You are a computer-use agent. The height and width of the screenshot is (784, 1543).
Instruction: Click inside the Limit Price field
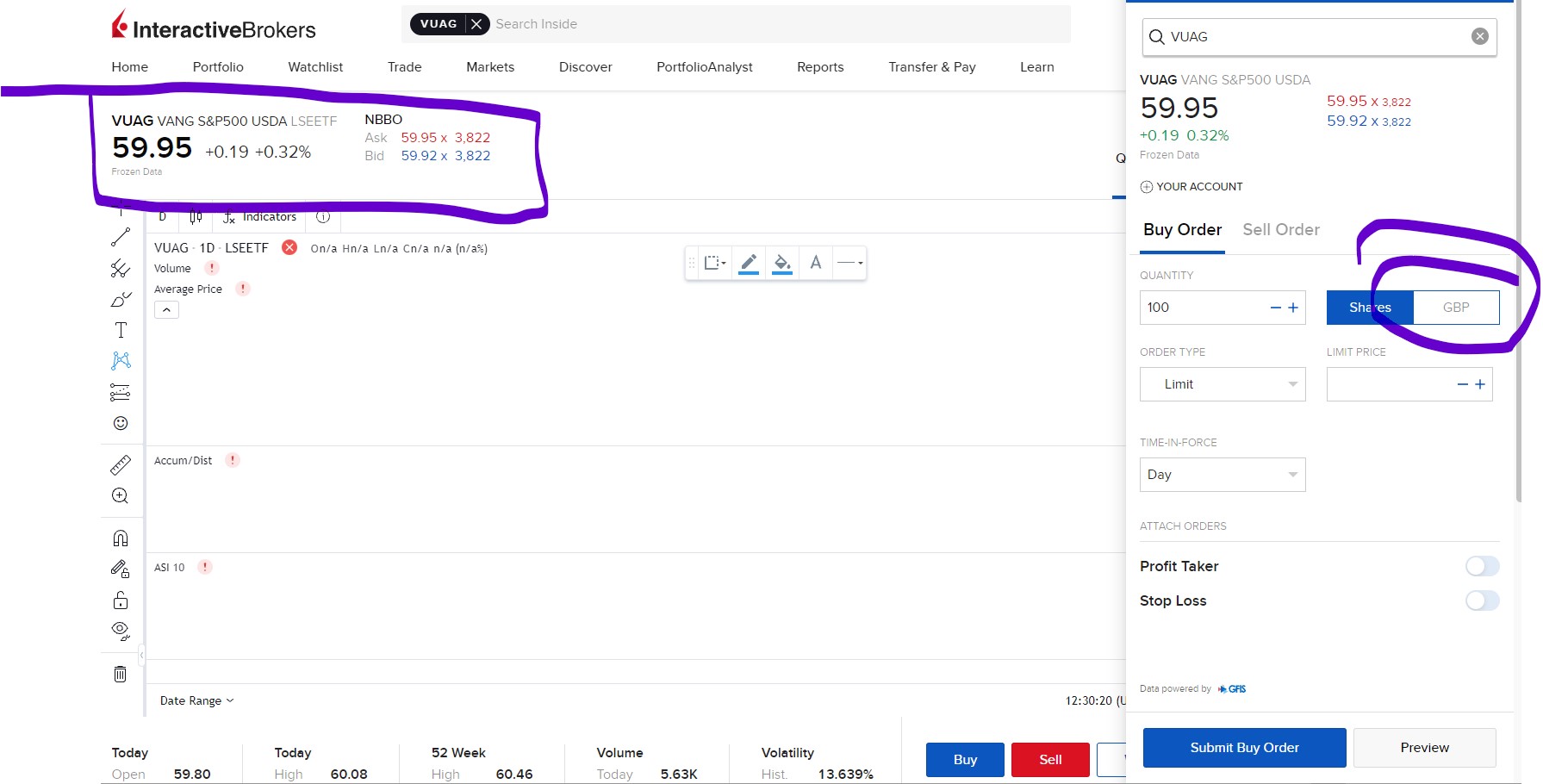[x=1389, y=384]
